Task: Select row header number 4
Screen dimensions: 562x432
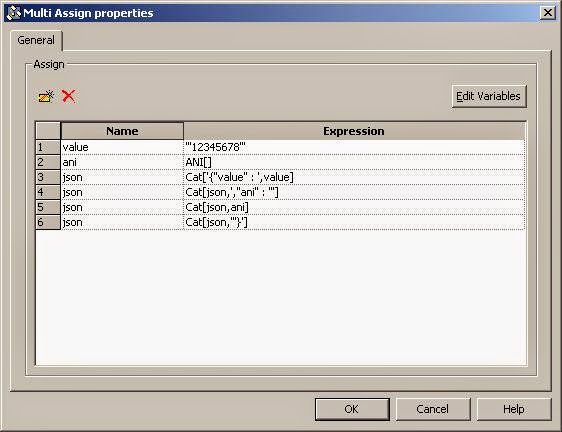Action: click(x=48, y=192)
